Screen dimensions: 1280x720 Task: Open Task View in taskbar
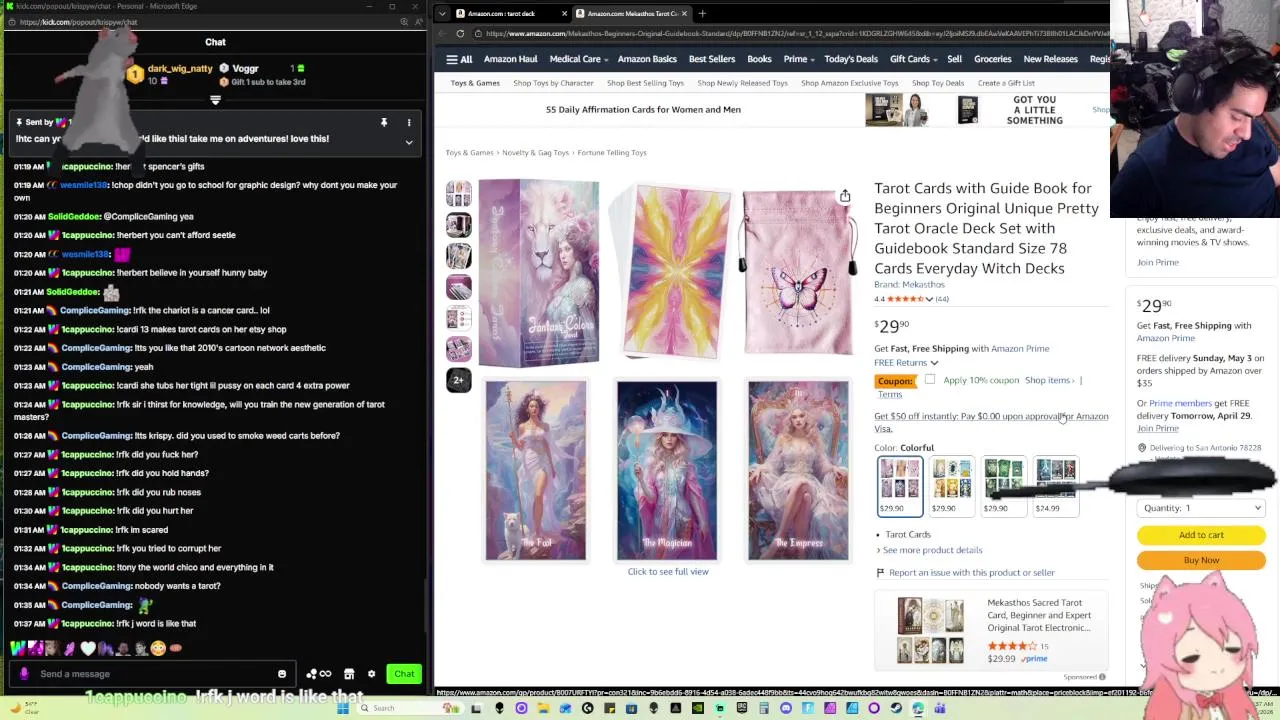click(476, 708)
